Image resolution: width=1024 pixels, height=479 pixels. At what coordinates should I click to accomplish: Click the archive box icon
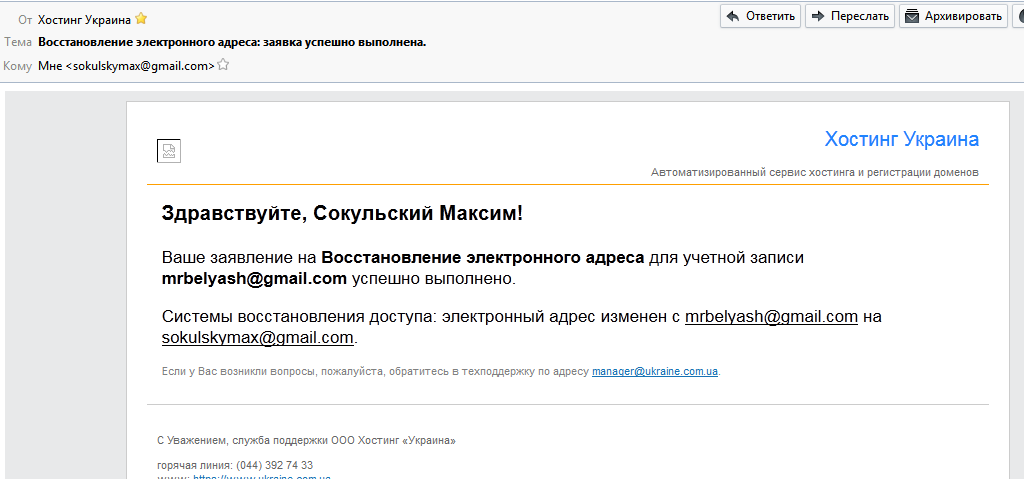[x=912, y=16]
